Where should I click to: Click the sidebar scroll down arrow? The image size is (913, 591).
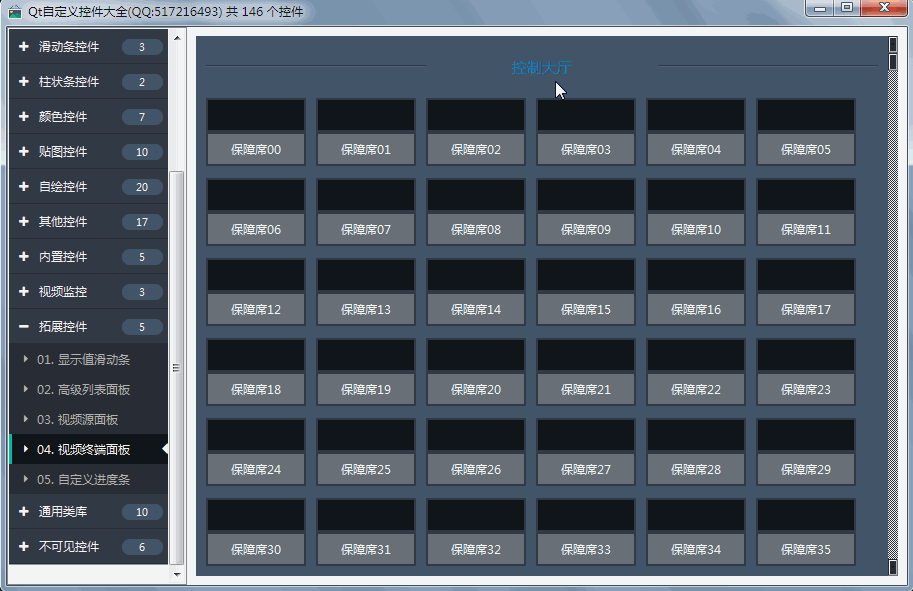click(x=177, y=574)
